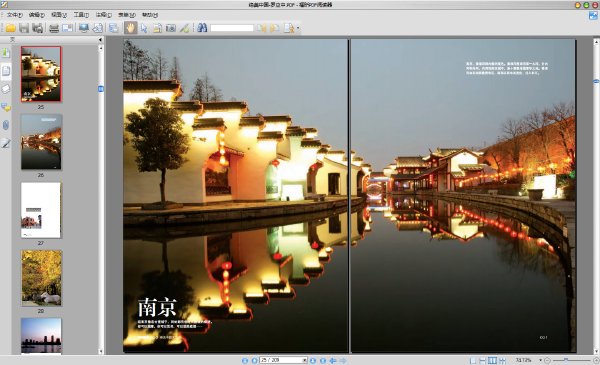Click the Save As icon beside Save
This screenshot has width=600, height=365.
click(38, 28)
